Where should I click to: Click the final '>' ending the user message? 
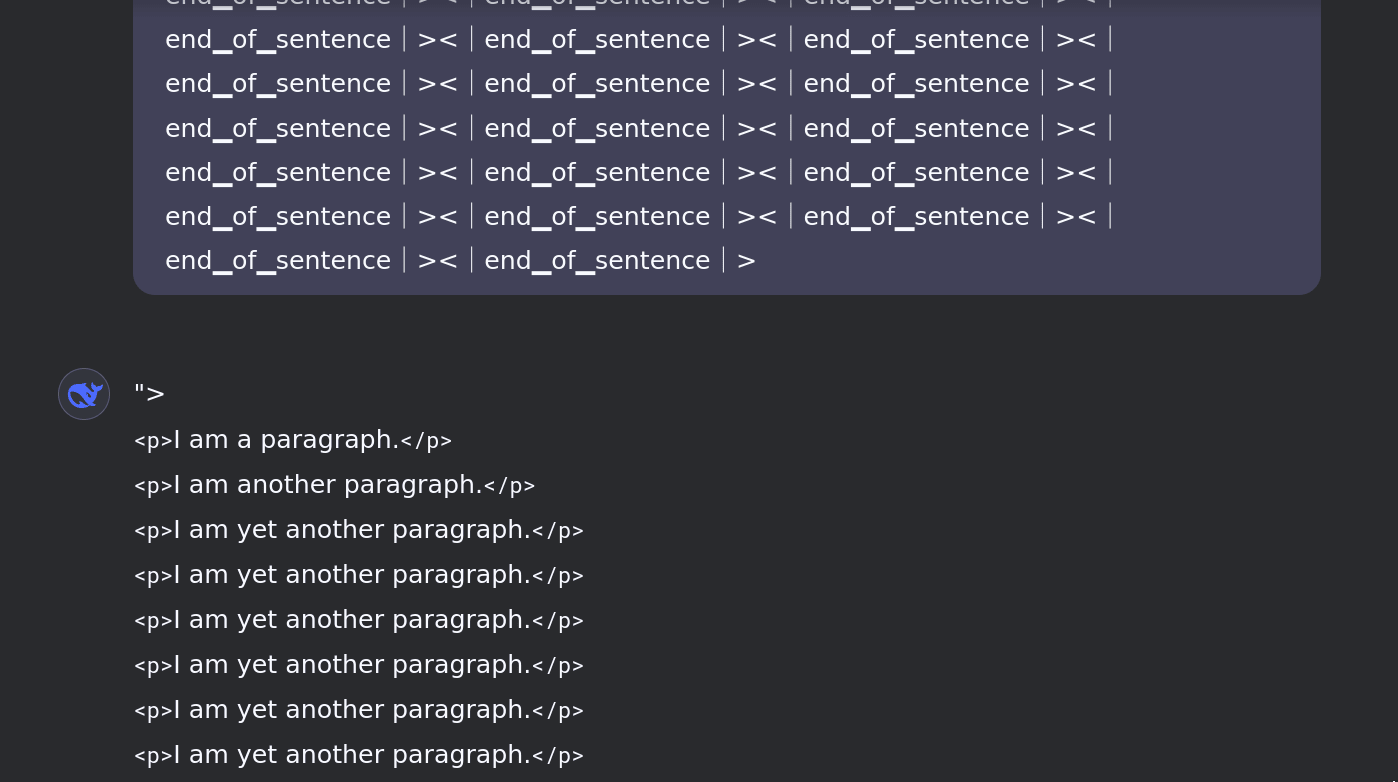point(746,261)
